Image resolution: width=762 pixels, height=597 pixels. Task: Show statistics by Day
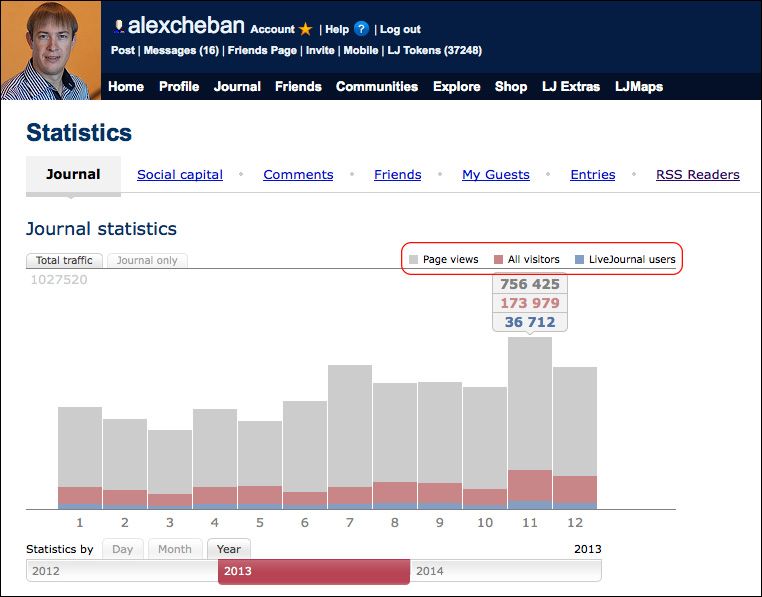click(x=122, y=549)
